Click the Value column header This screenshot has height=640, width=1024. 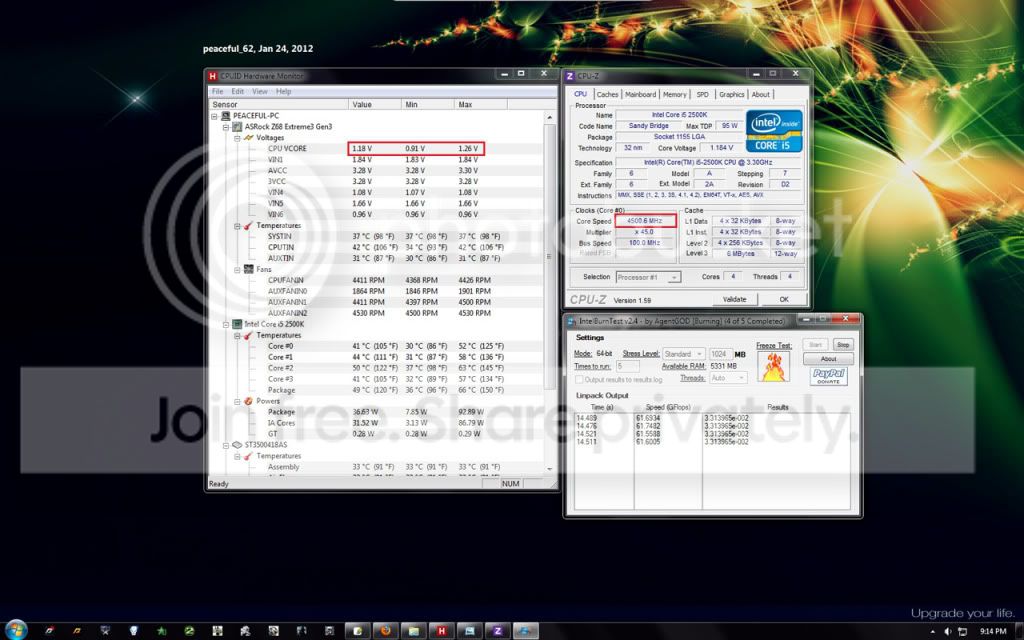pyautogui.click(x=376, y=104)
